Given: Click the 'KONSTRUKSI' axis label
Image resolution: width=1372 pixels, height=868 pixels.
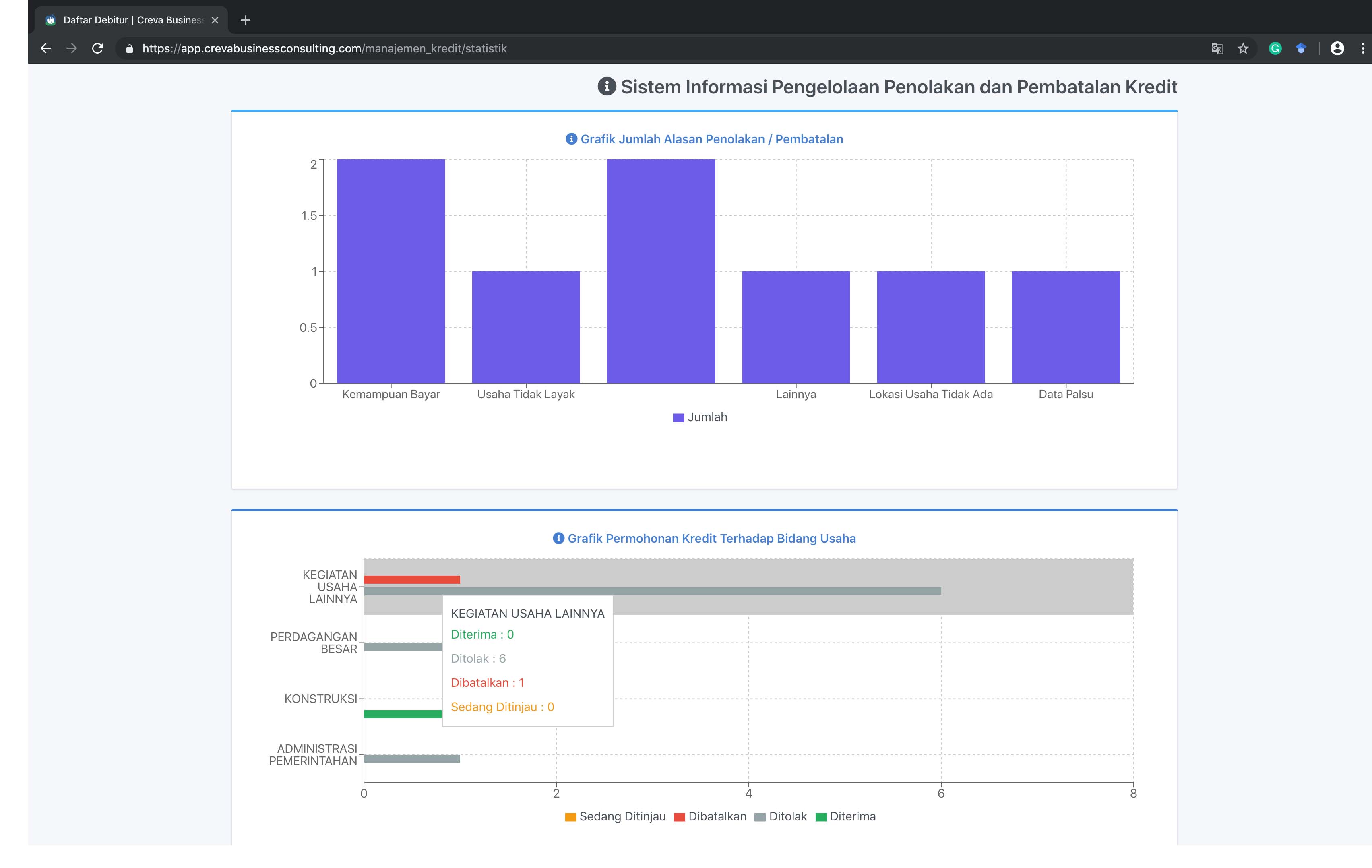Looking at the screenshot, I should coord(321,699).
